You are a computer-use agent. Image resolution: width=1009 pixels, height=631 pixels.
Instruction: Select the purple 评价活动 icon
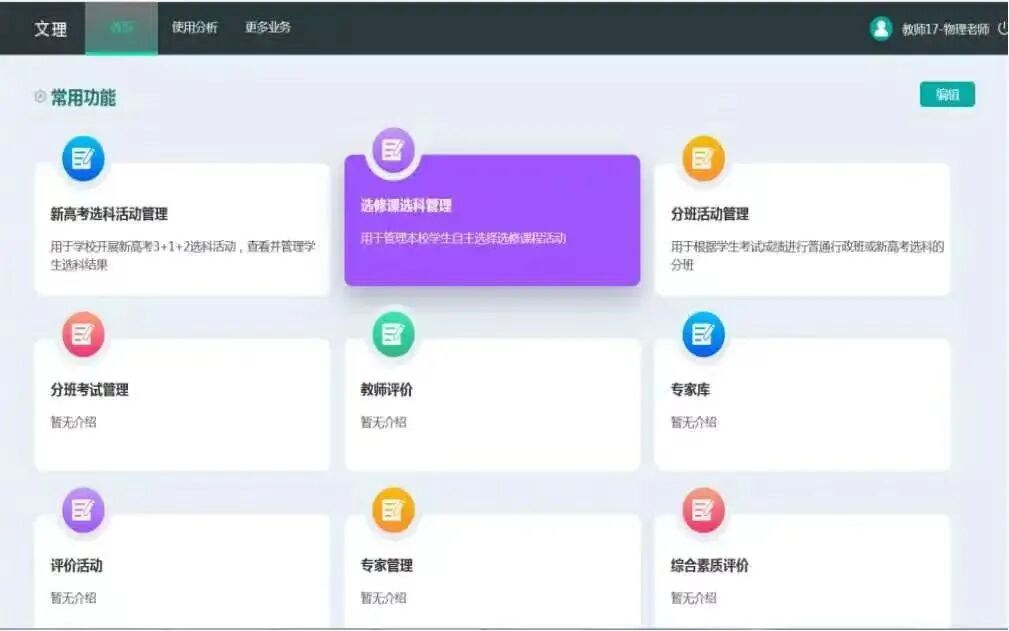pos(83,509)
